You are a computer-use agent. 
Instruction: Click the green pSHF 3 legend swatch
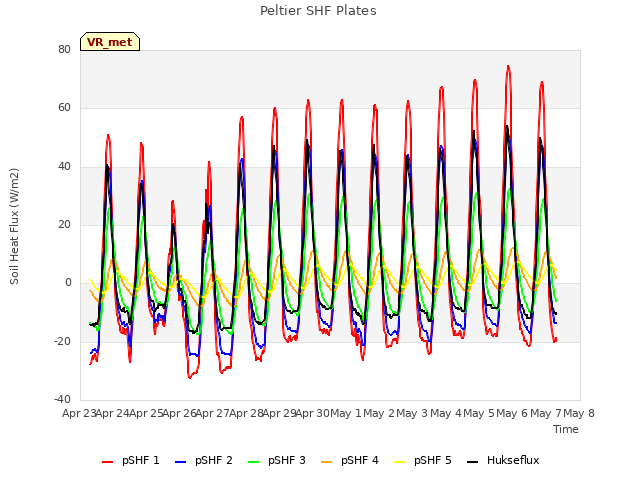253,462
